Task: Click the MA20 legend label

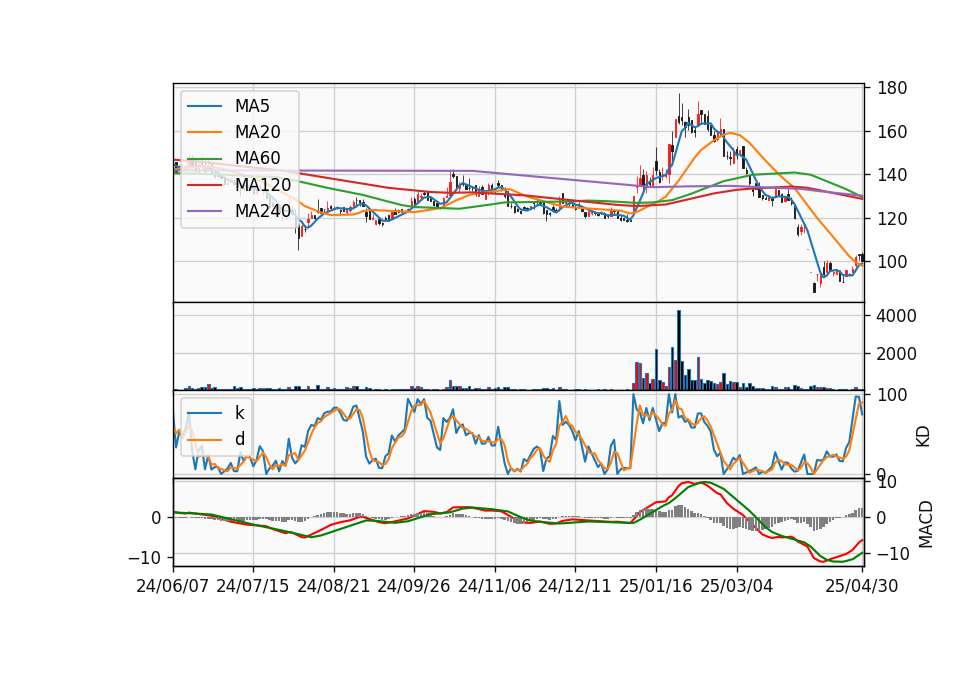Action: tap(257, 132)
